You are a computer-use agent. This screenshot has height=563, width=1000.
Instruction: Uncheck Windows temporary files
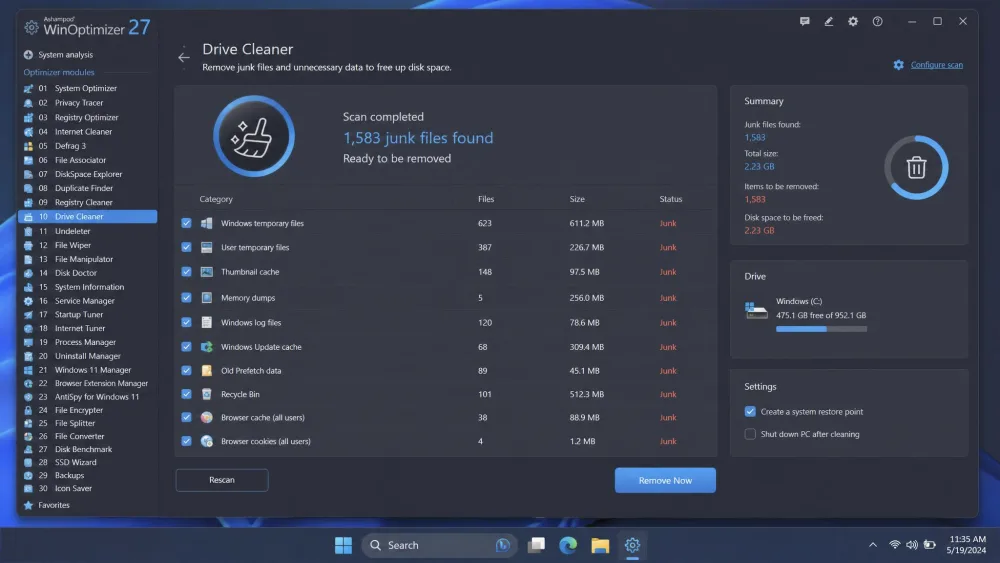click(186, 223)
